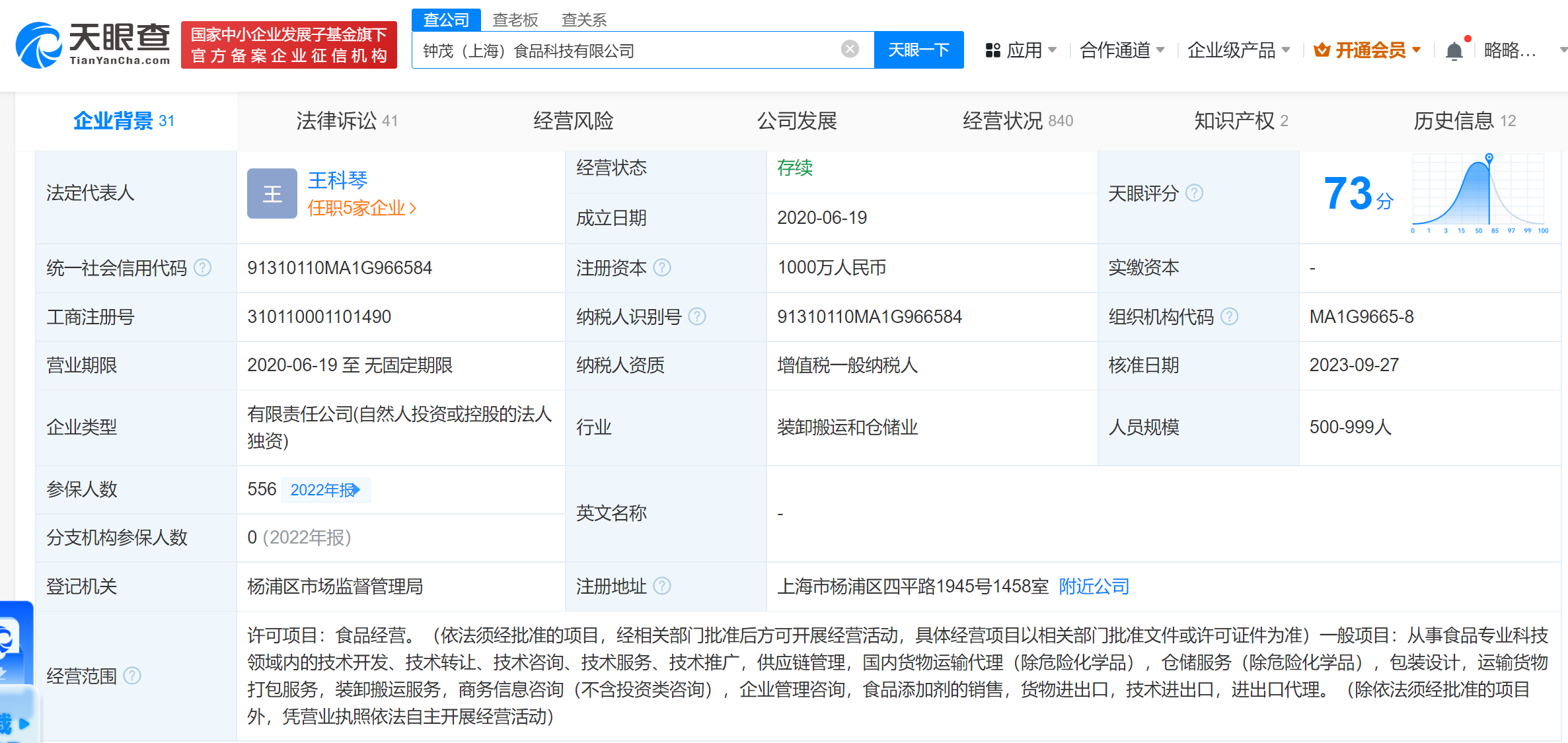The image size is (1568, 743).
Task: Expand the 合作通道 dropdown
Action: 1160,50
